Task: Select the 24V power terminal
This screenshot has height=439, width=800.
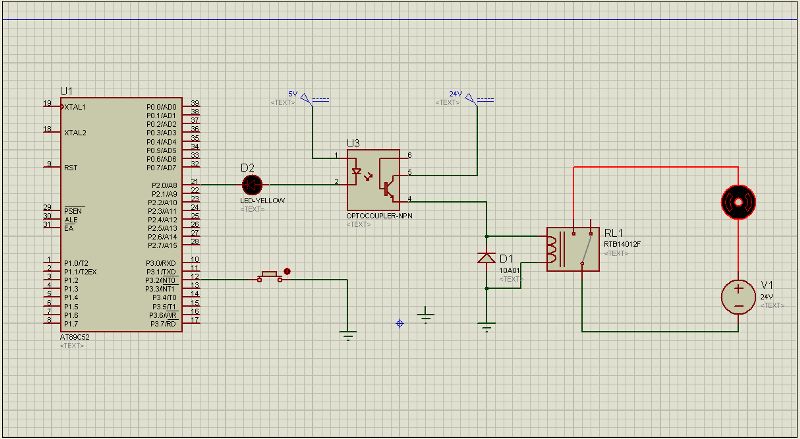Action: pos(476,100)
